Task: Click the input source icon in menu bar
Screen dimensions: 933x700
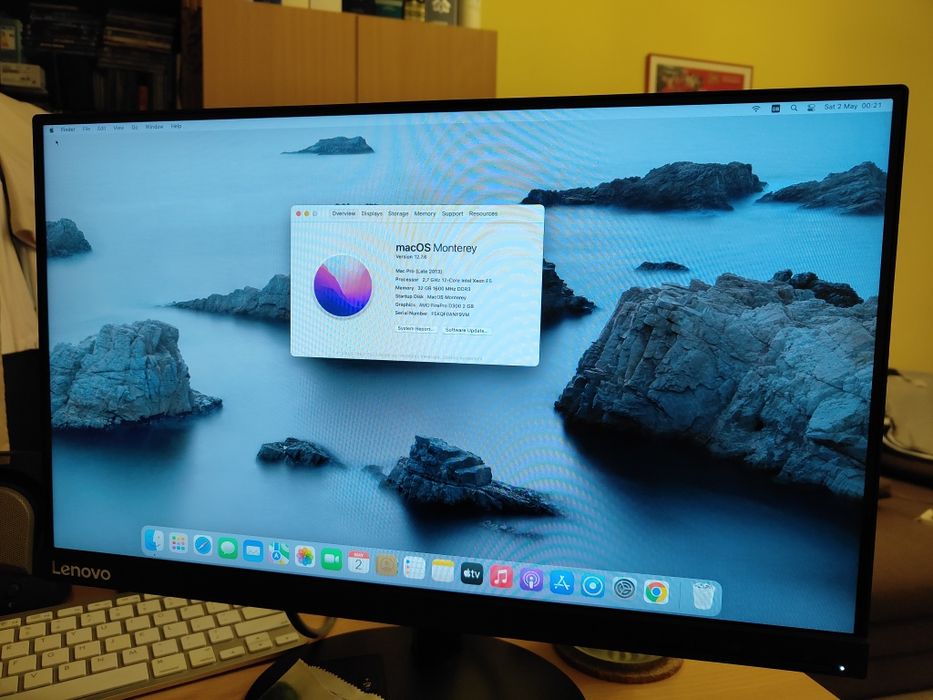Action: pyautogui.click(x=775, y=108)
